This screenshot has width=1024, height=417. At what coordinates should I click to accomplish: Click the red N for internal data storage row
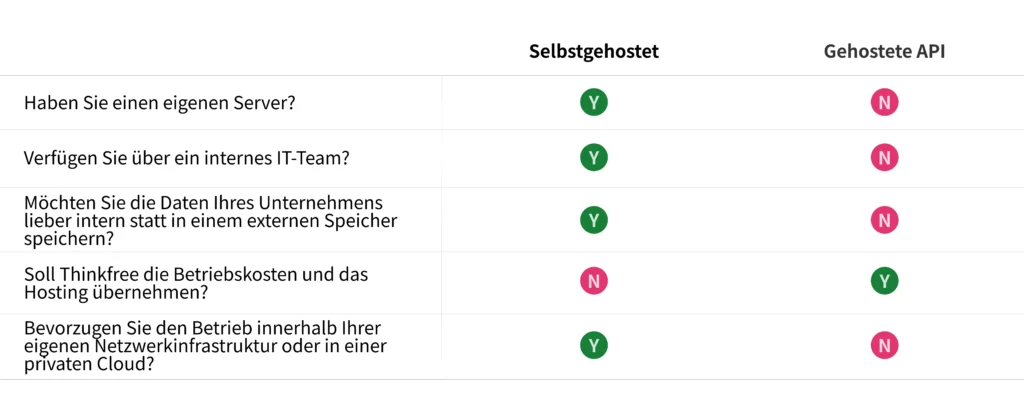883,220
